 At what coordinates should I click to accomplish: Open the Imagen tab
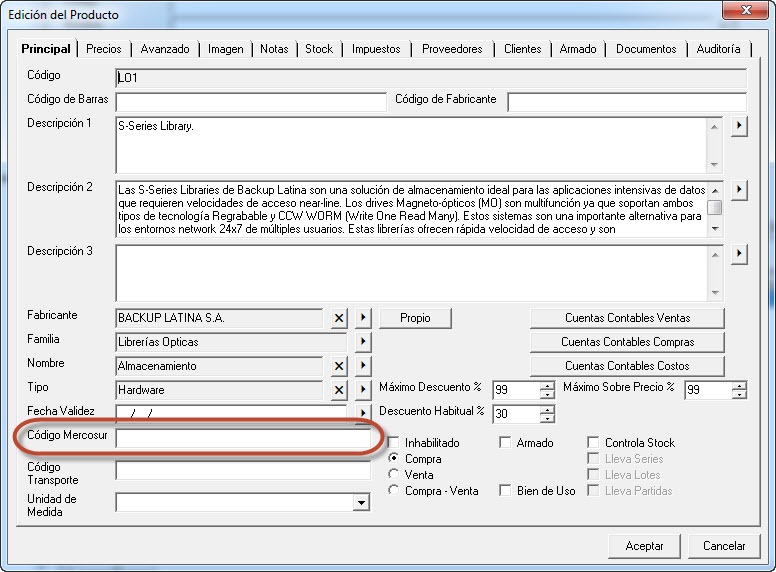pyautogui.click(x=225, y=49)
